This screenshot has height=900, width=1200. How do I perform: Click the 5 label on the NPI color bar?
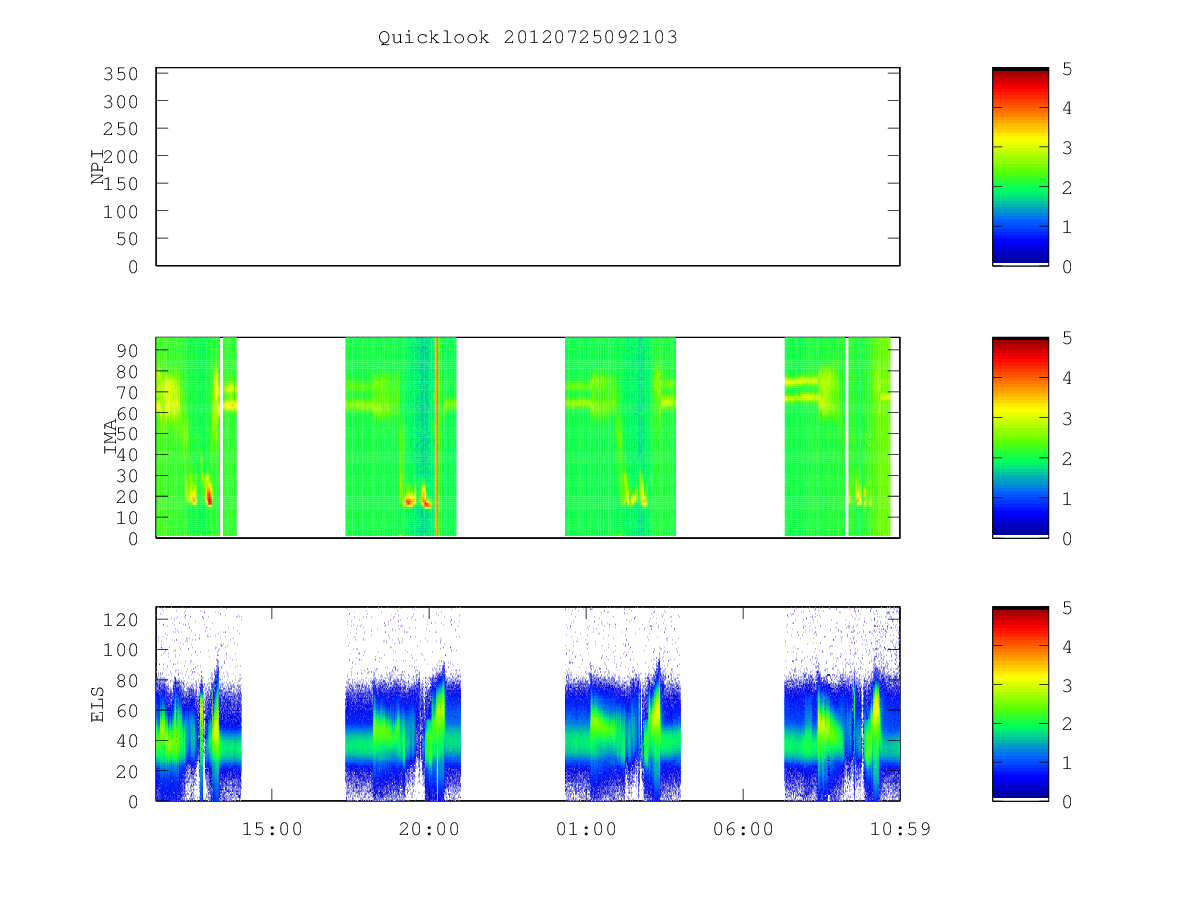pyautogui.click(x=1068, y=68)
